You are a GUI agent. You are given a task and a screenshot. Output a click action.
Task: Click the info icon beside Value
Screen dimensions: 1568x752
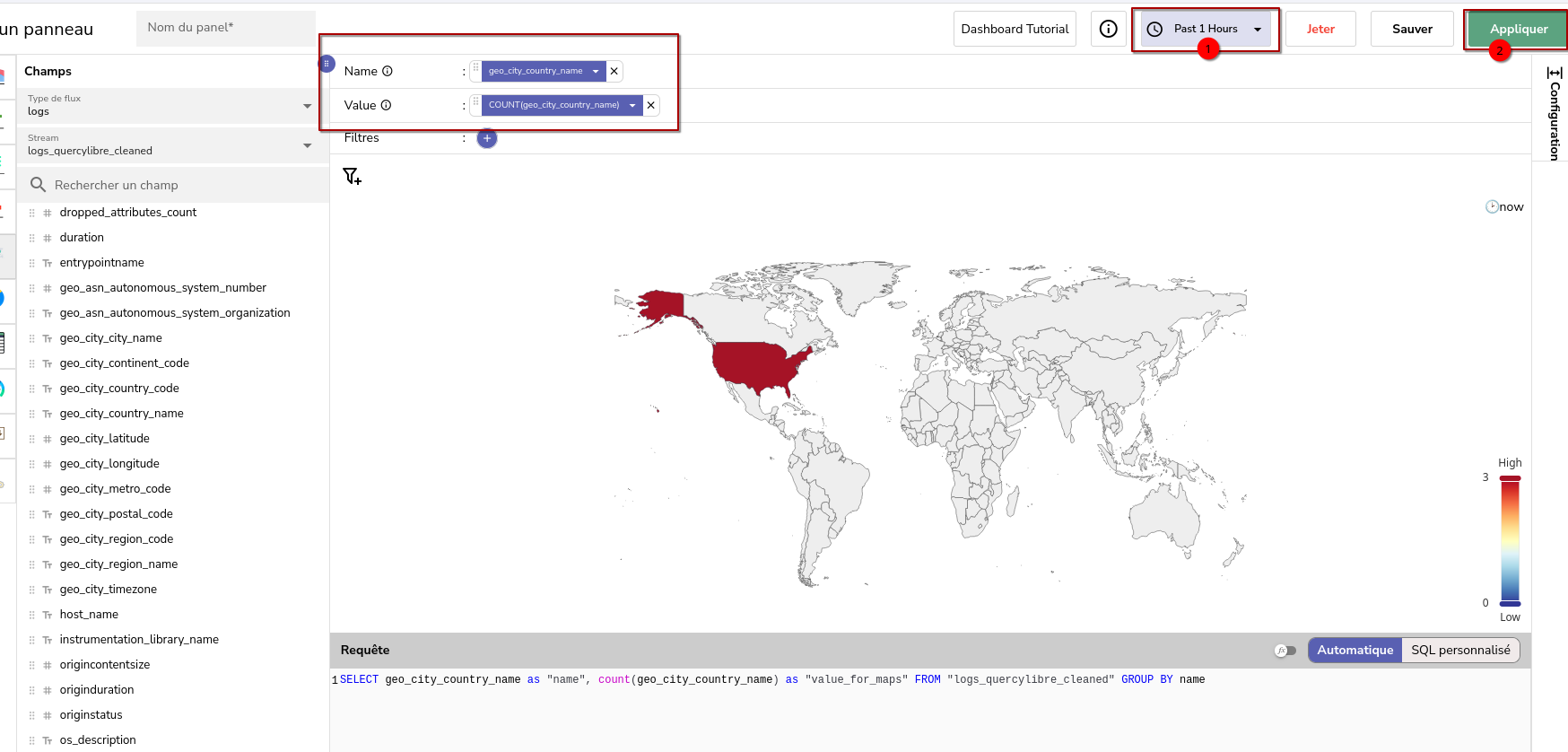387,105
